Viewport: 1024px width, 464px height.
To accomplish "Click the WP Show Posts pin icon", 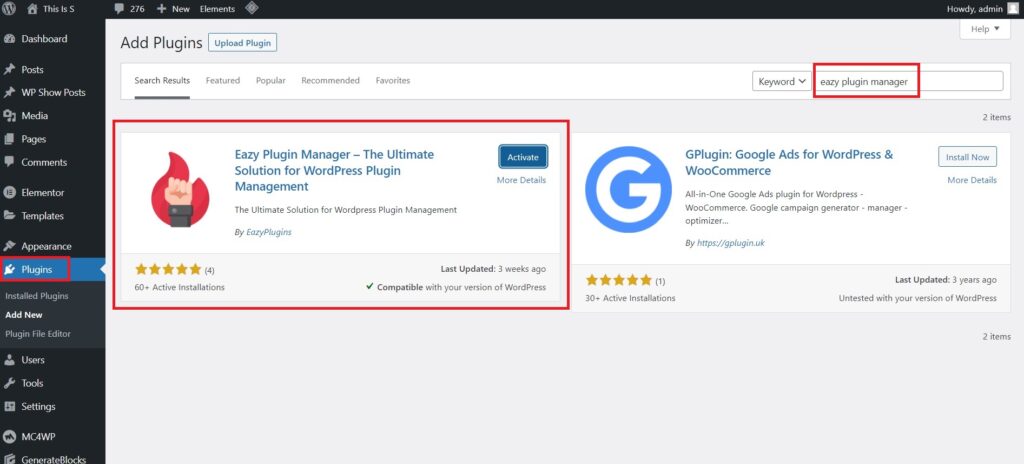I will pyautogui.click(x=9, y=92).
